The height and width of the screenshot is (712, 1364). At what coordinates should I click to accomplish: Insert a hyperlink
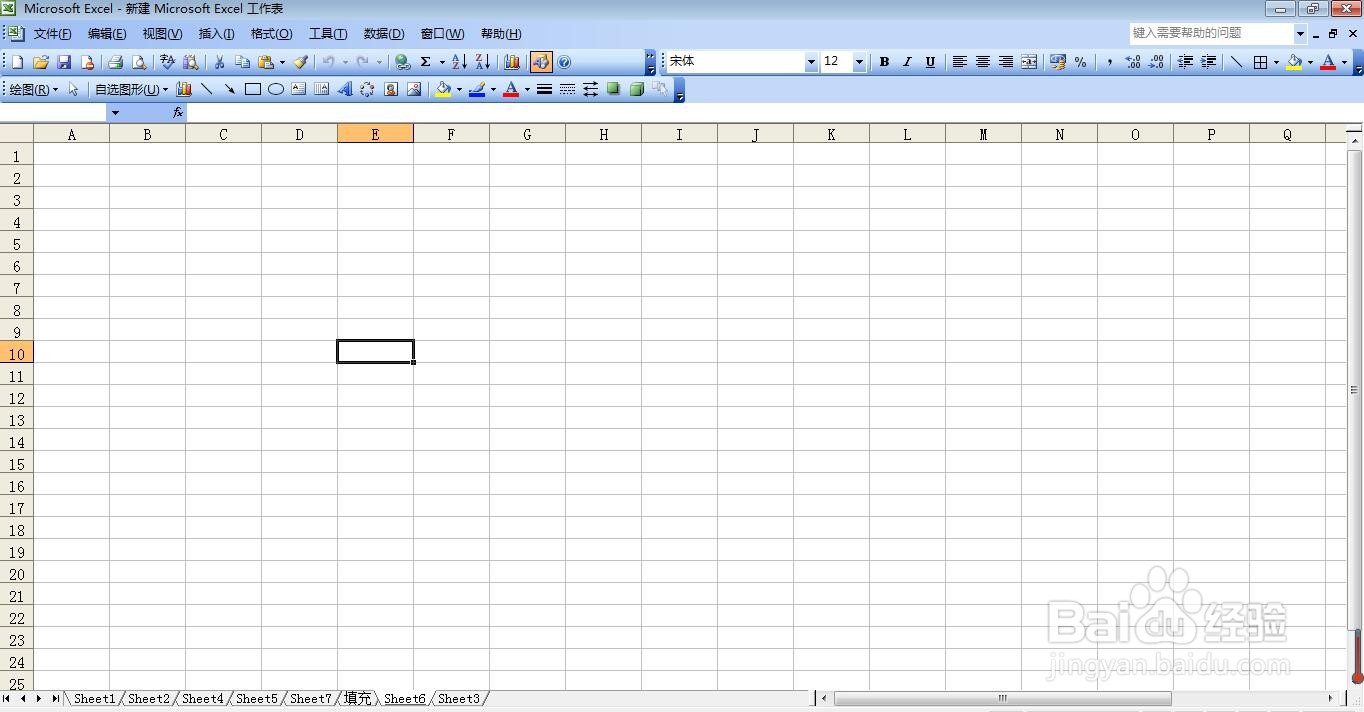click(402, 62)
